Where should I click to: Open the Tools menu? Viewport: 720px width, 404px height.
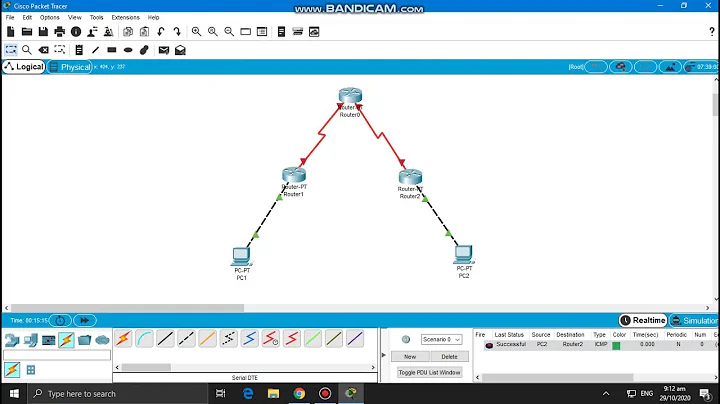(x=96, y=17)
